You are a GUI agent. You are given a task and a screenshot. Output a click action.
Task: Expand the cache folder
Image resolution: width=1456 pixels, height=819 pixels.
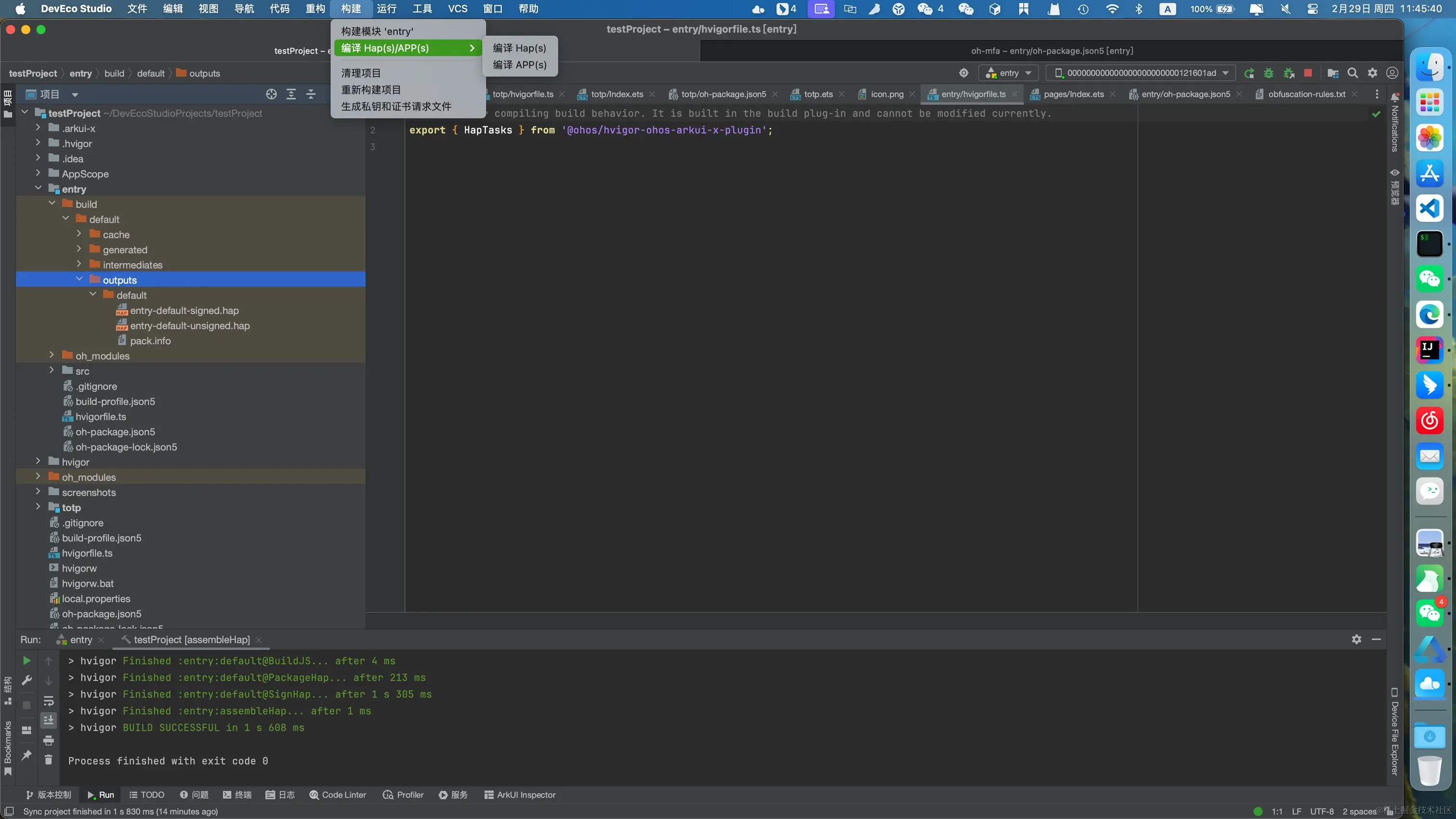pyautogui.click(x=79, y=234)
